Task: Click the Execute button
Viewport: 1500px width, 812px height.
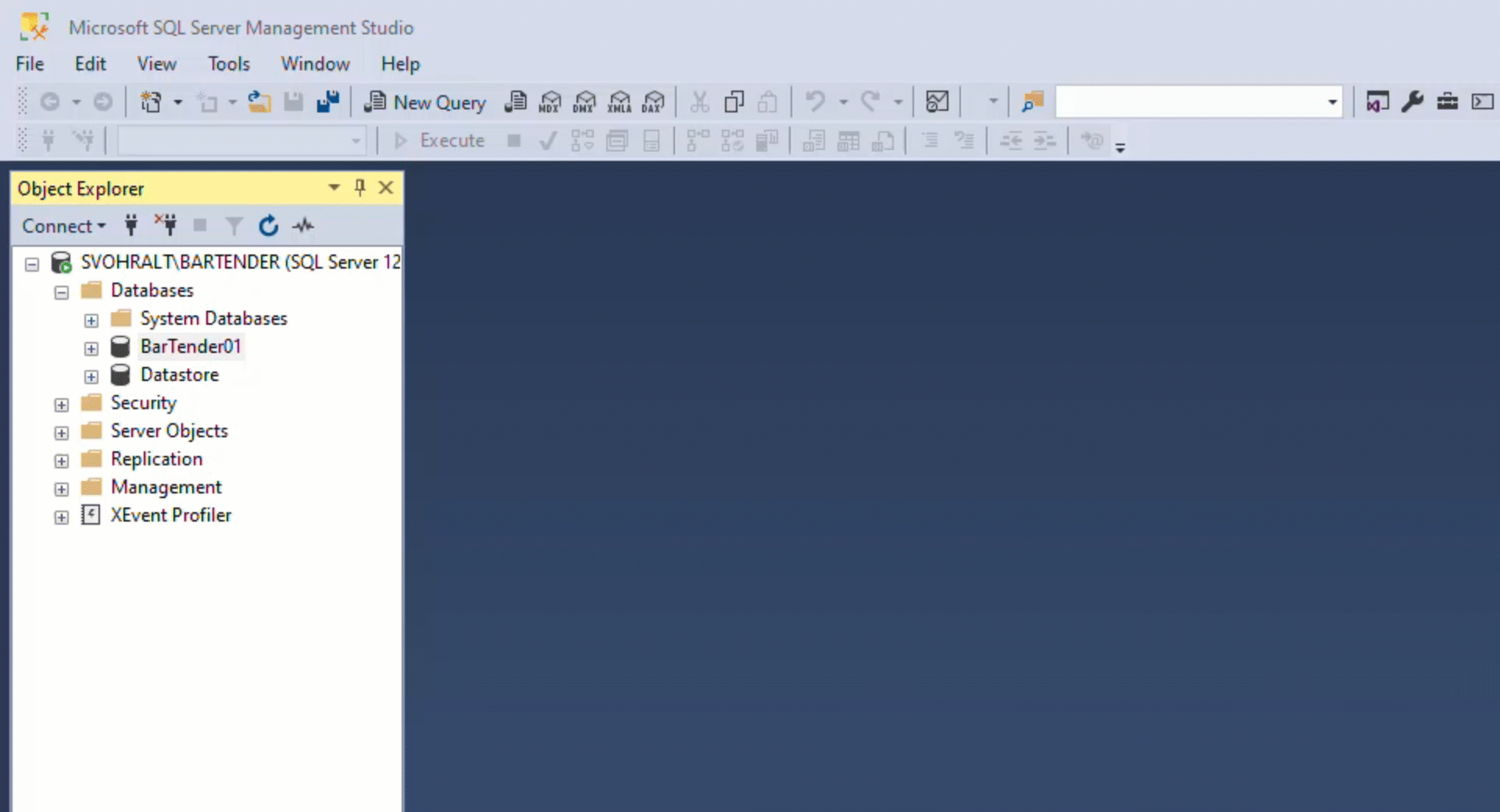Action: [x=440, y=141]
